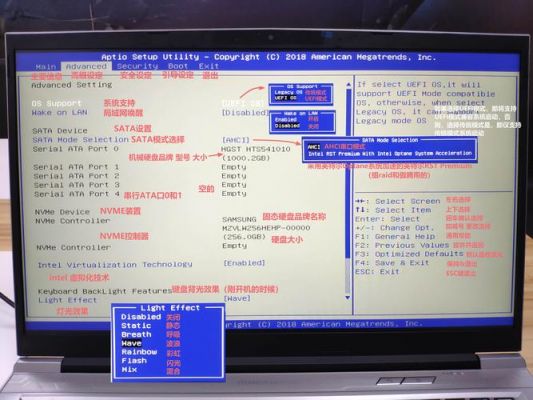533x400 pixels.
Task: Open the Light Effect [Wave] dropdown
Action: (x=237, y=299)
